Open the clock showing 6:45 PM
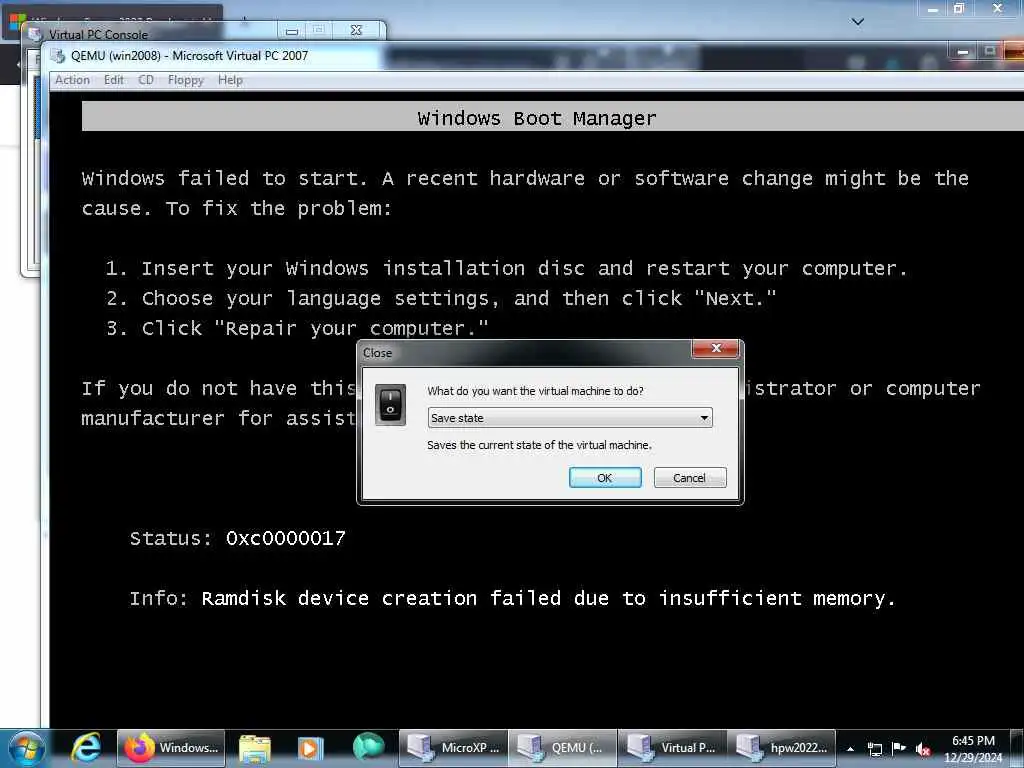Screen dimensions: 1024x768 [973, 749]
